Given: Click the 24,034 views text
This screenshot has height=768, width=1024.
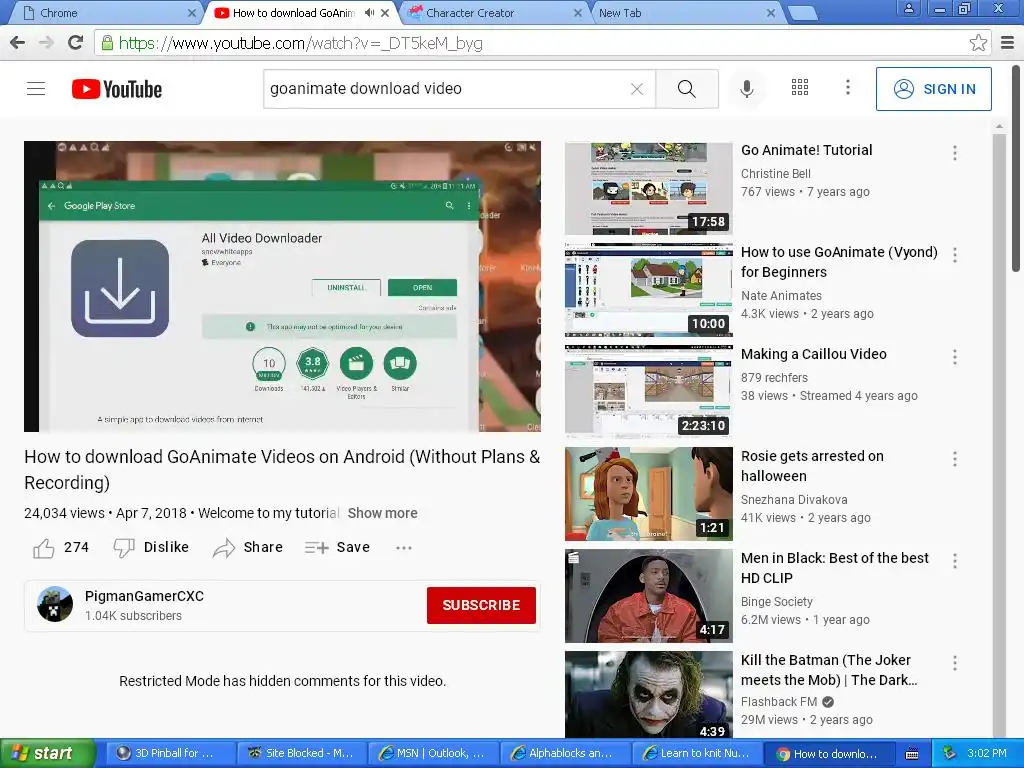Looking at the screenshot, I should point(64,513).
